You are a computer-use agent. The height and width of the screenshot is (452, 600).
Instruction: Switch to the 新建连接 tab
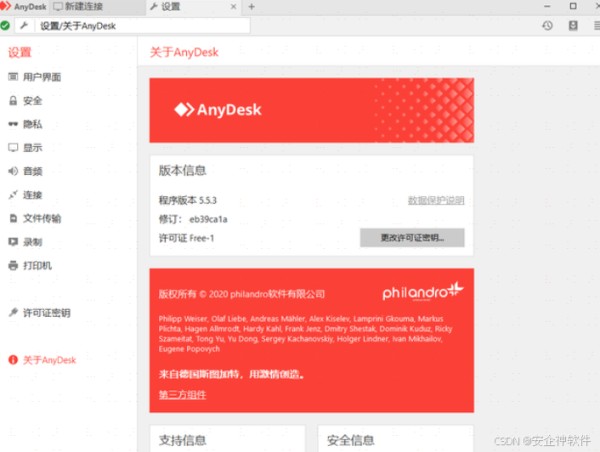(x=98, y=7)
